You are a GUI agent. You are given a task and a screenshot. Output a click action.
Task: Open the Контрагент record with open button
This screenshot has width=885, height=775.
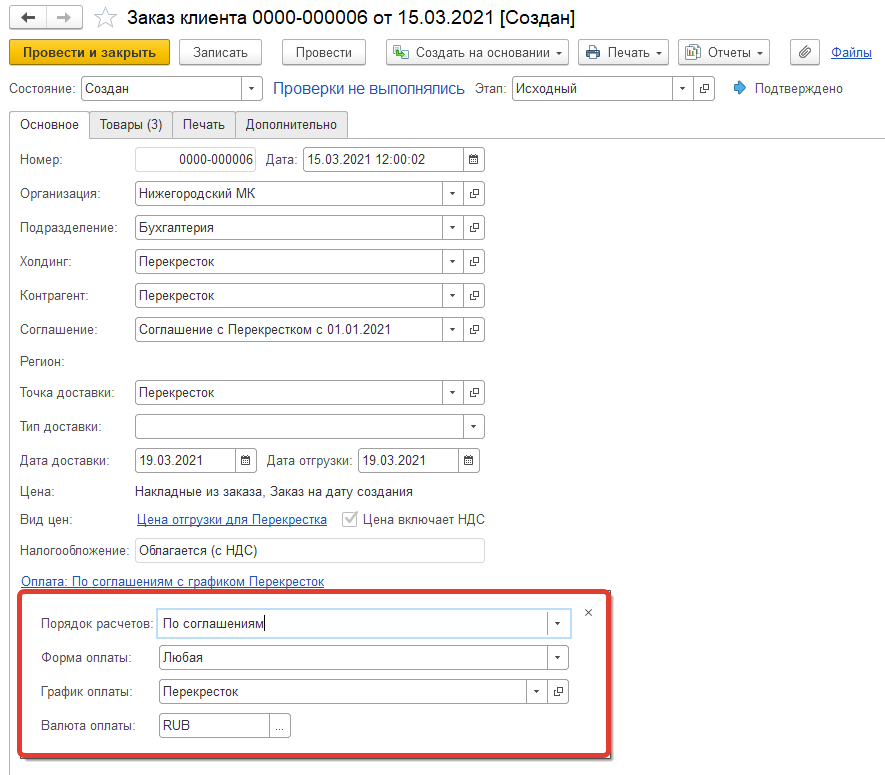(x=475, y=296)
